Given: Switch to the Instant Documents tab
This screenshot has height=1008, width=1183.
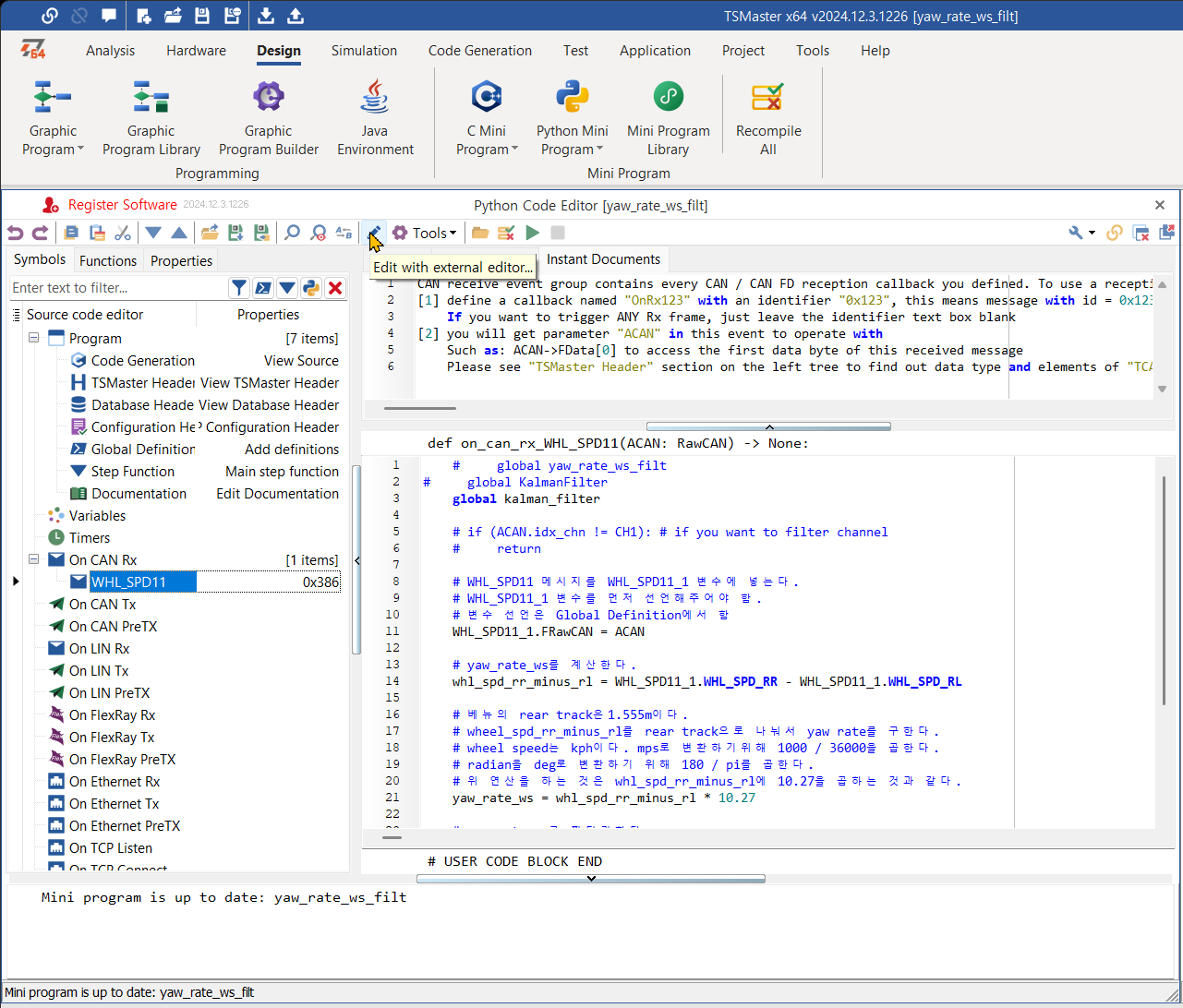Looking at the screenshot, I should [x=604, y=259].
